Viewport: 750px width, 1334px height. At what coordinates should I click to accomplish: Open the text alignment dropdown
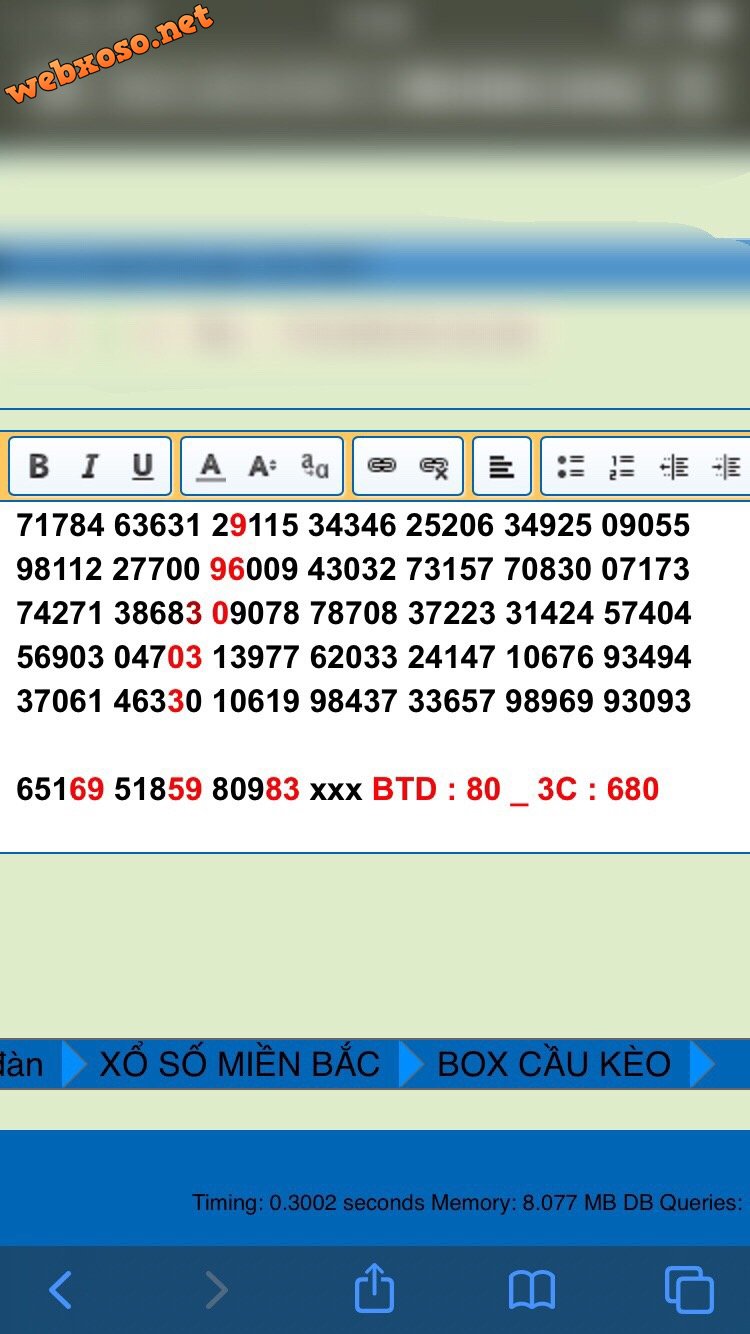click(501, 466)
